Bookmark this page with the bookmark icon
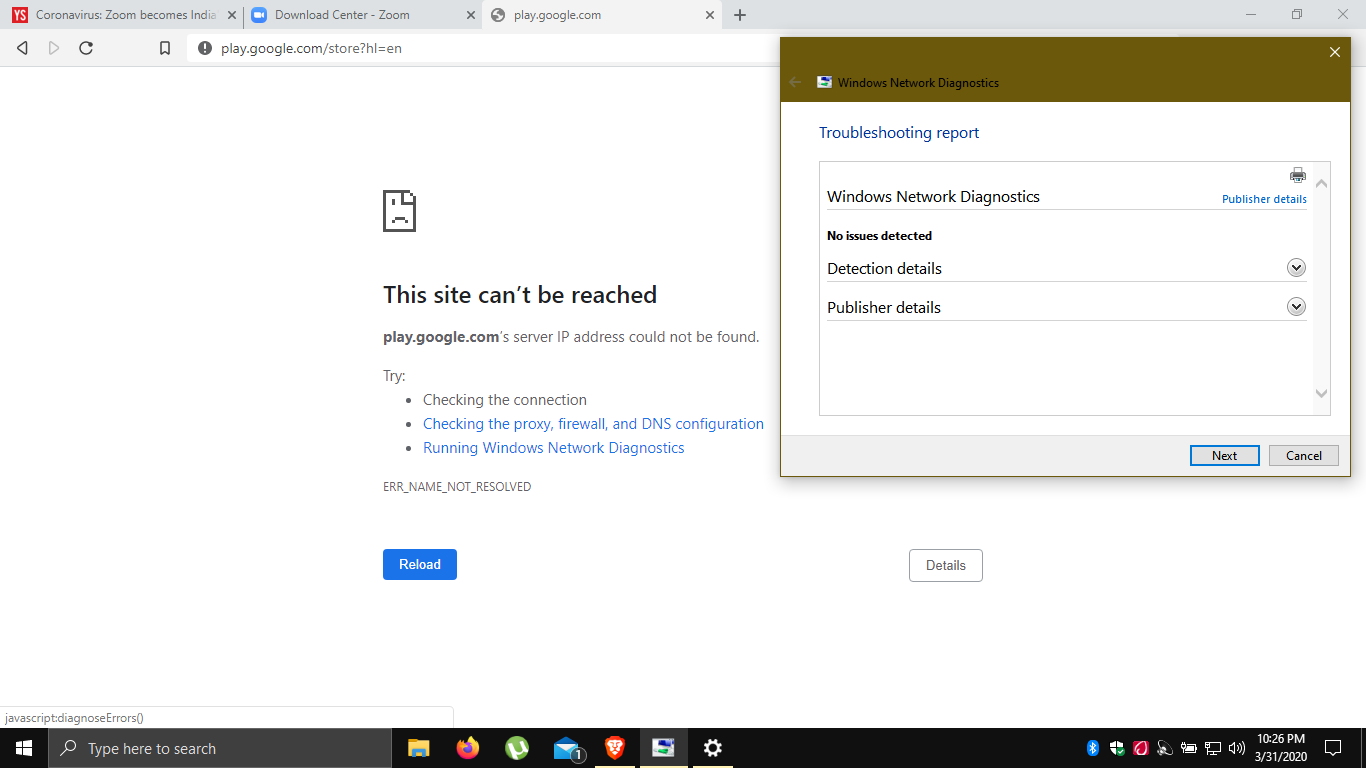 pos(165,48)
